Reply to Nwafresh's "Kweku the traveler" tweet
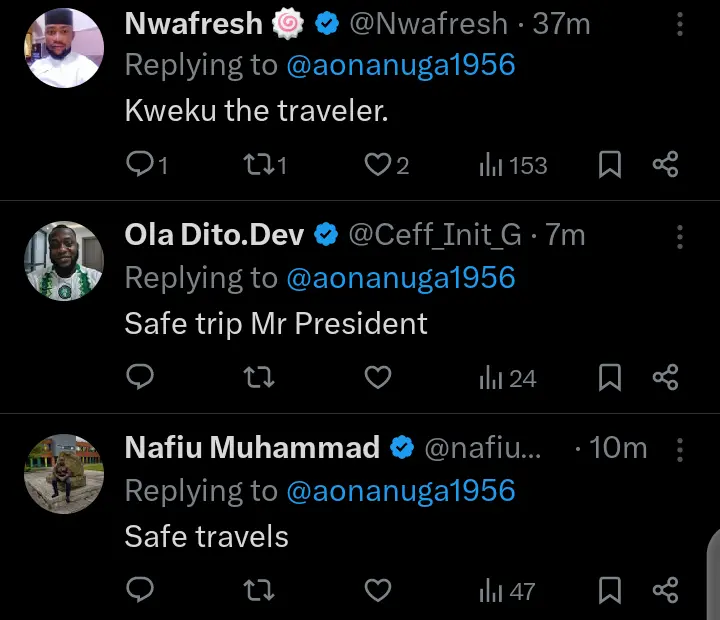 [140, 165]
